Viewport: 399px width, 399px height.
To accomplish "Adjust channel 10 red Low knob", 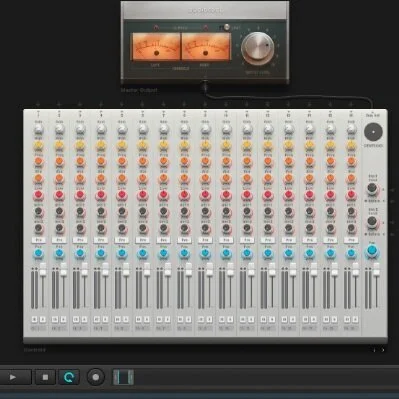I will pos(226,195).
